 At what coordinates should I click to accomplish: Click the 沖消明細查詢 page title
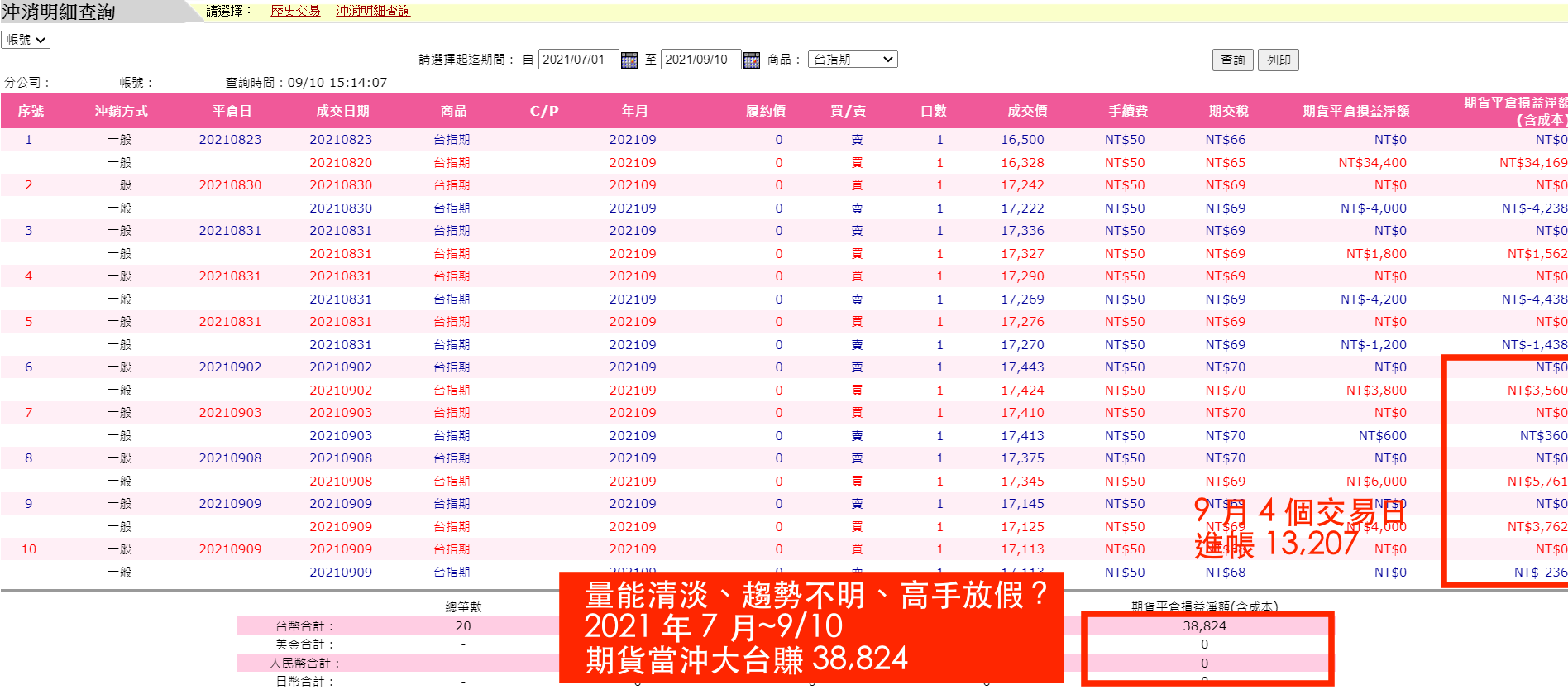point(58,12)
